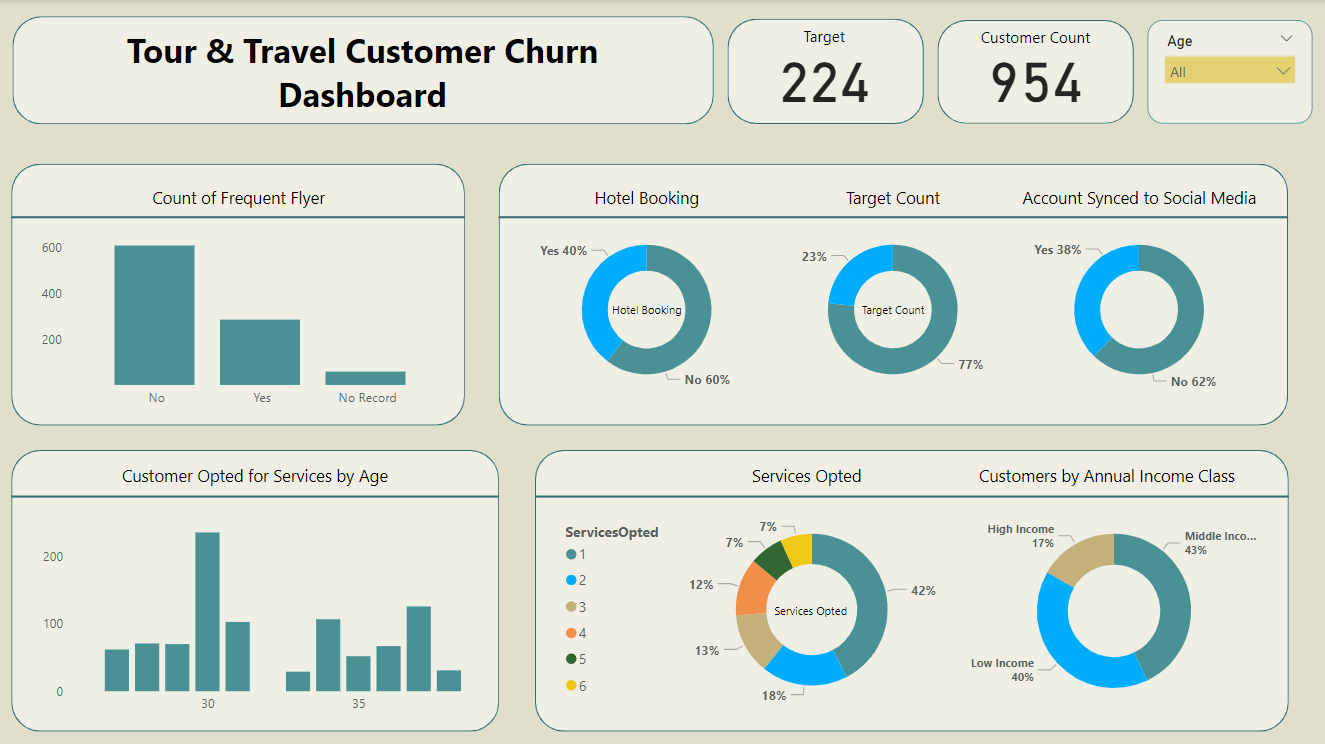Click the blue legend marker for service 2
This screenshot has height=744, width=1325.
click(x=571, y=581)
